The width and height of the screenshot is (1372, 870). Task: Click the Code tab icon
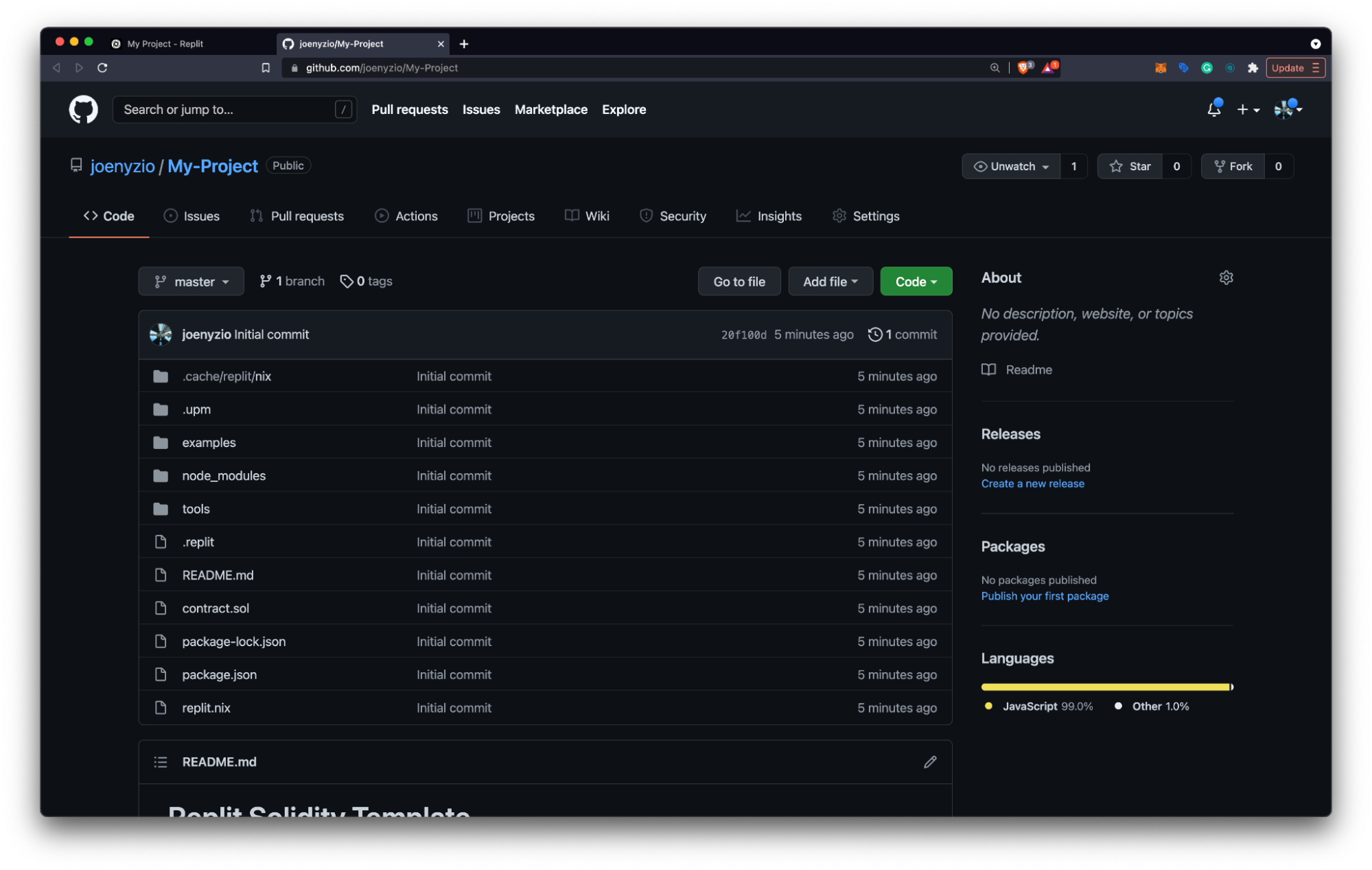point(90,215)
